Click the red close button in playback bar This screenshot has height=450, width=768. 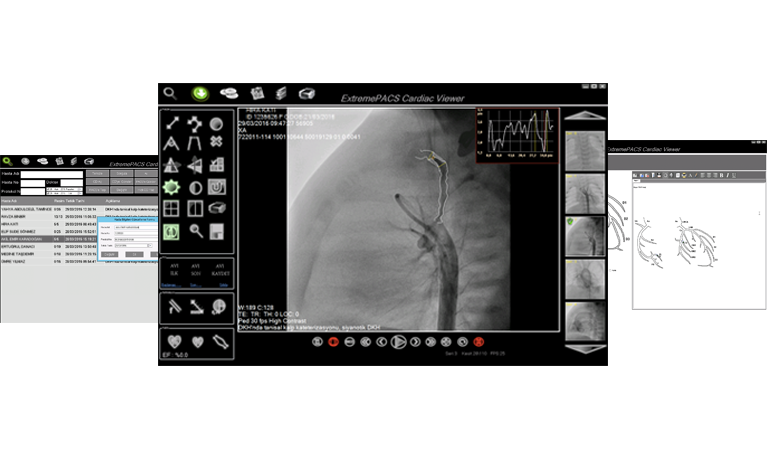pos(477,341)
